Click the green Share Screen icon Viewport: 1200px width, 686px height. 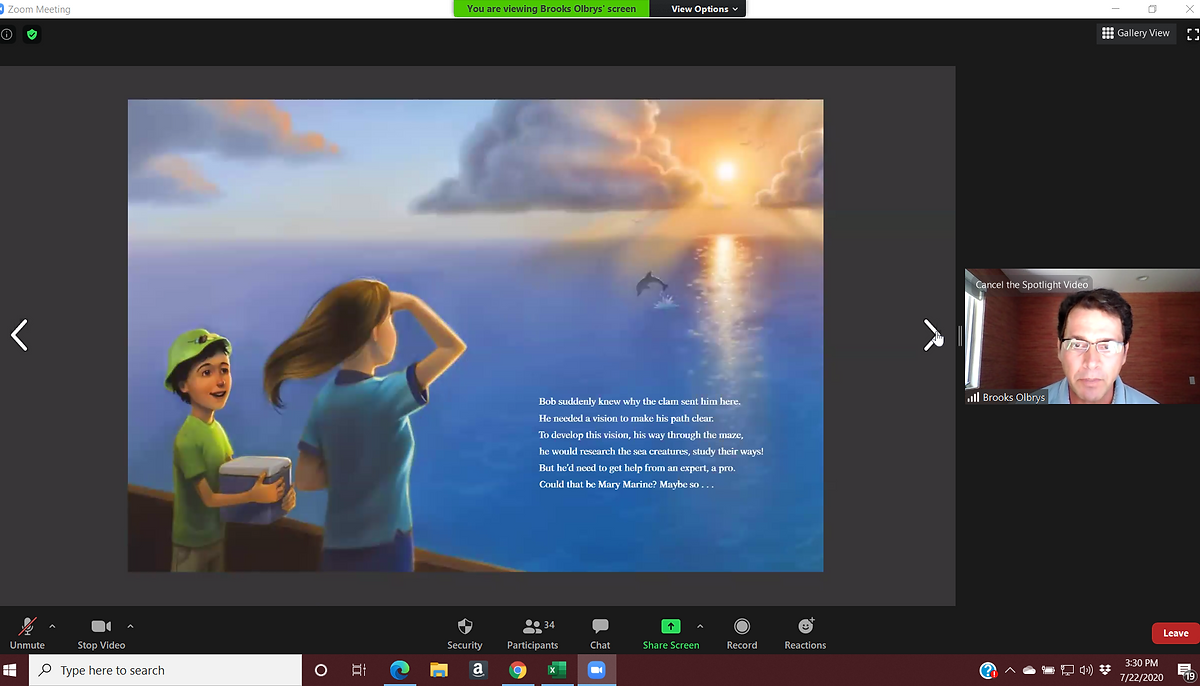point(670,627)
